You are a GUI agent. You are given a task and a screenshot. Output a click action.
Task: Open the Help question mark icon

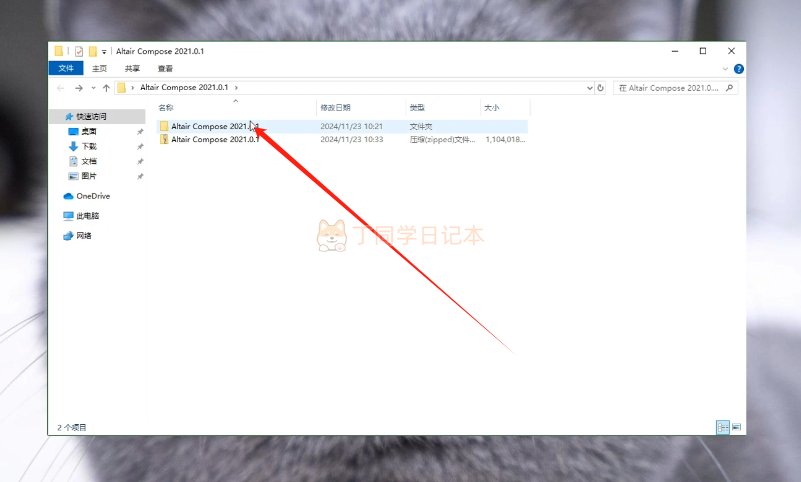pos(739,69)
